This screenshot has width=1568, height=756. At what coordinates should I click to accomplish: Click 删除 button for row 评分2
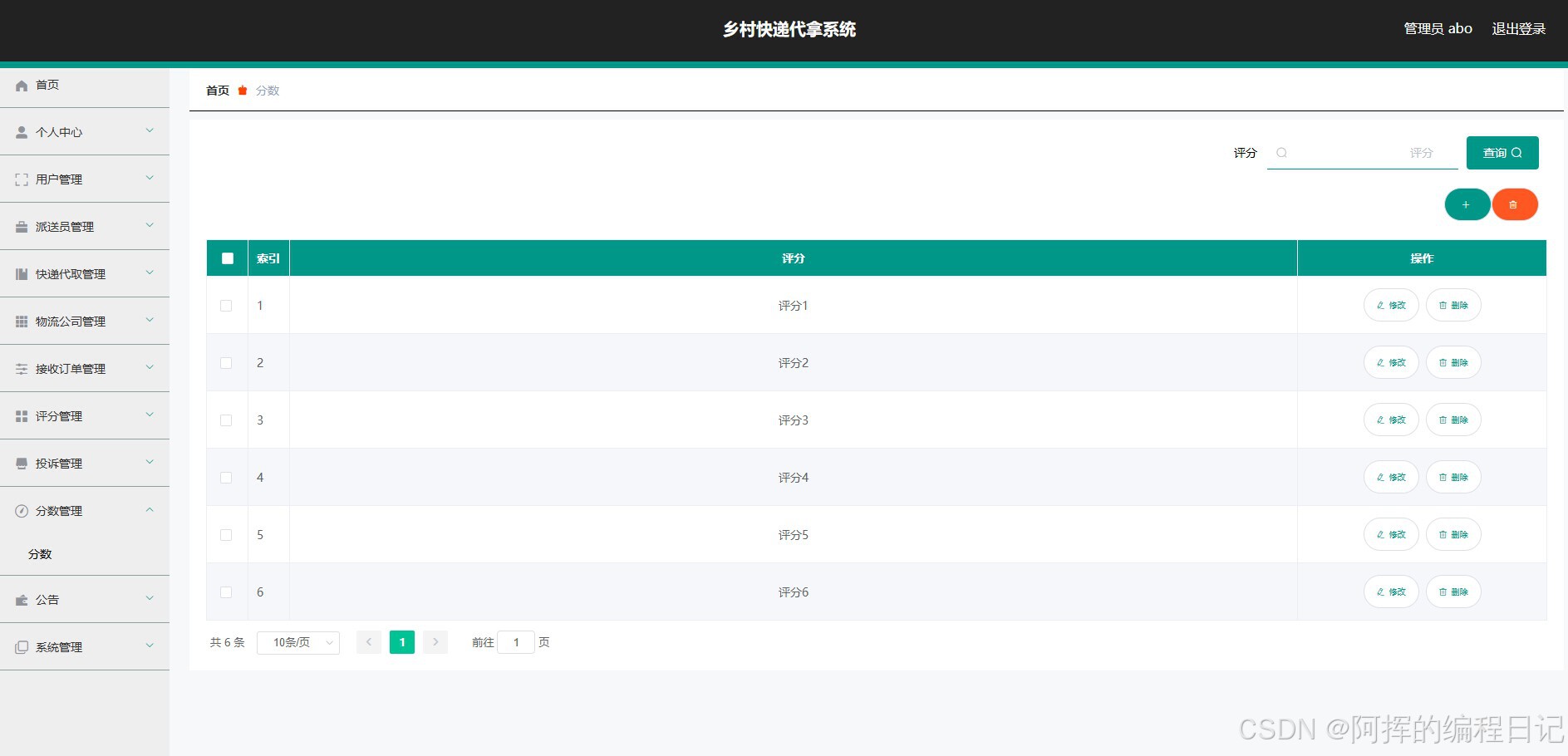click(1453, 363)
